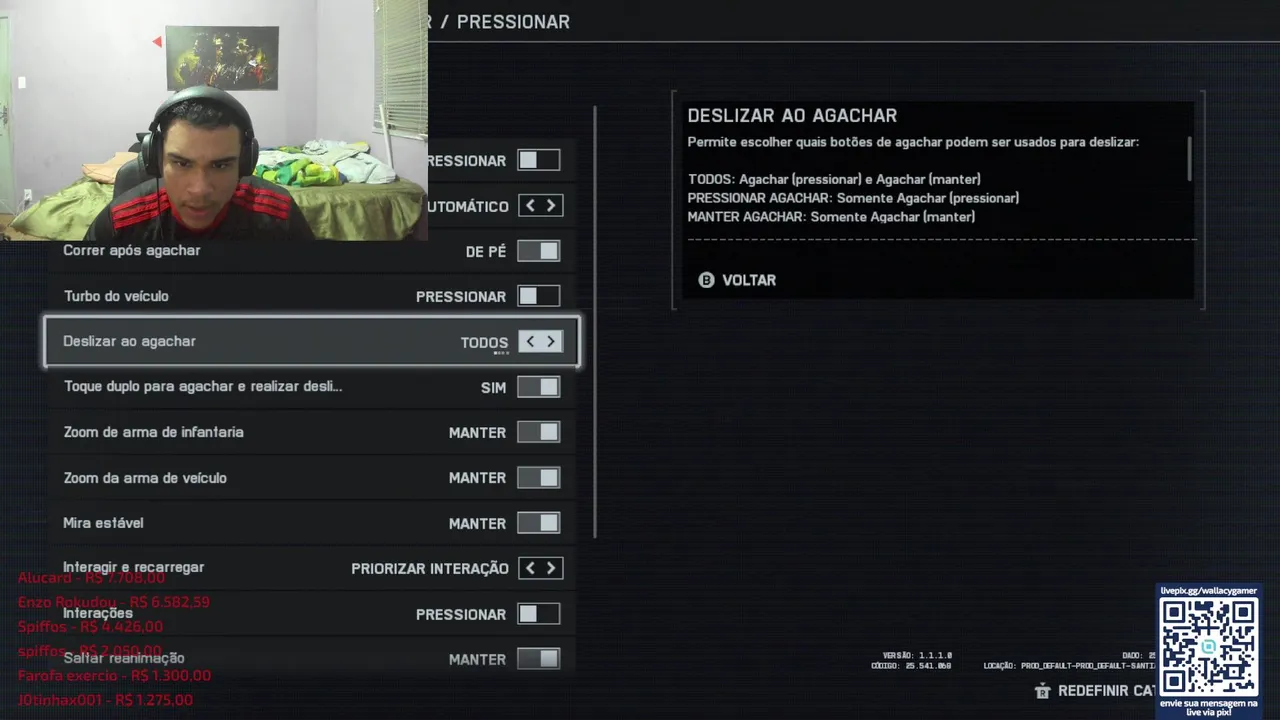Click right arrow on Deslizar ao agachar
Screen dimensions: 1280x720
551,342
